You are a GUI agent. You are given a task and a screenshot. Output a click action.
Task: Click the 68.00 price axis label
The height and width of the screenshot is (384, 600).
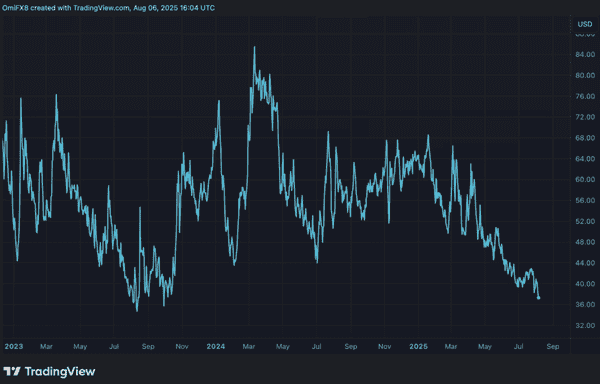point(585,138)
